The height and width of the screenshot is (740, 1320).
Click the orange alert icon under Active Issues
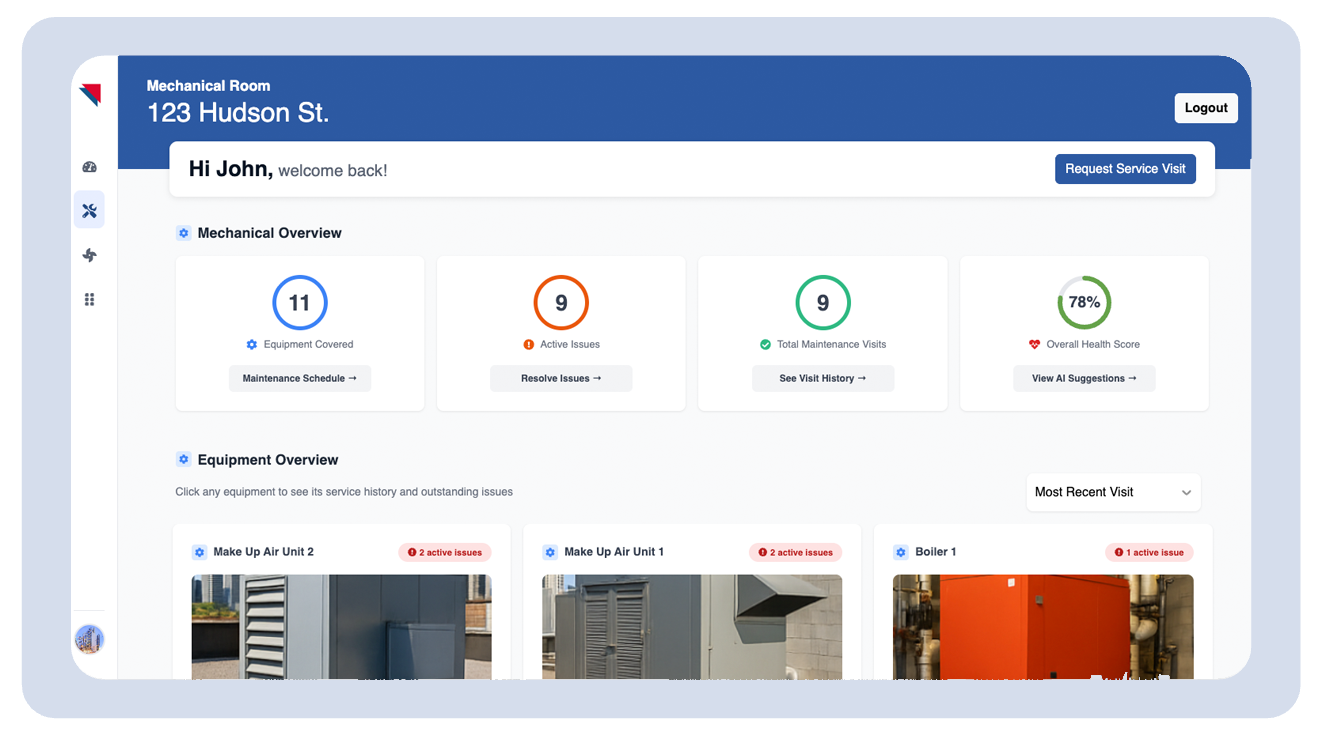(x=528, y=344)
